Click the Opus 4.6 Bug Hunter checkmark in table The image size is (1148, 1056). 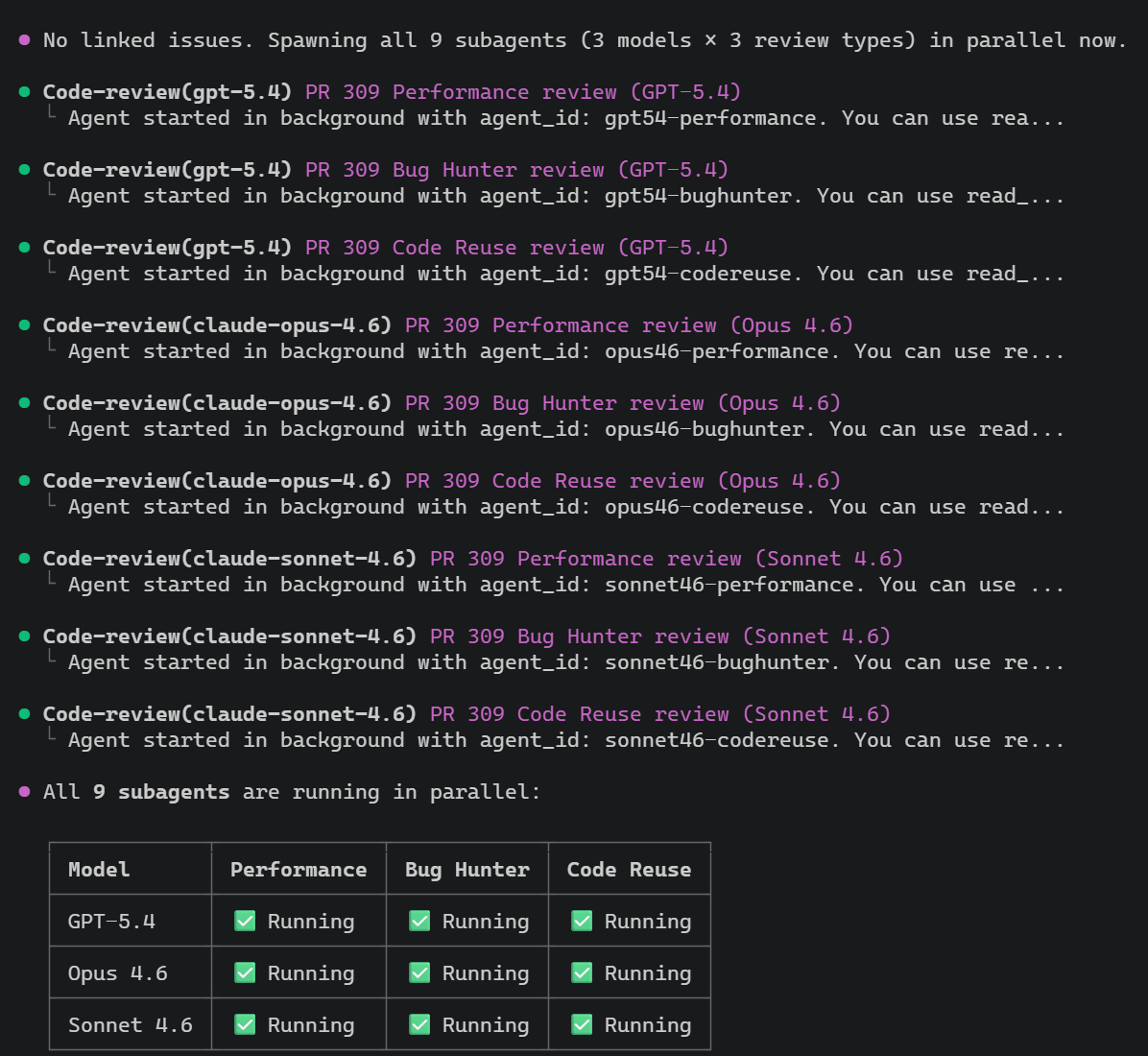(x=419, y=973)
